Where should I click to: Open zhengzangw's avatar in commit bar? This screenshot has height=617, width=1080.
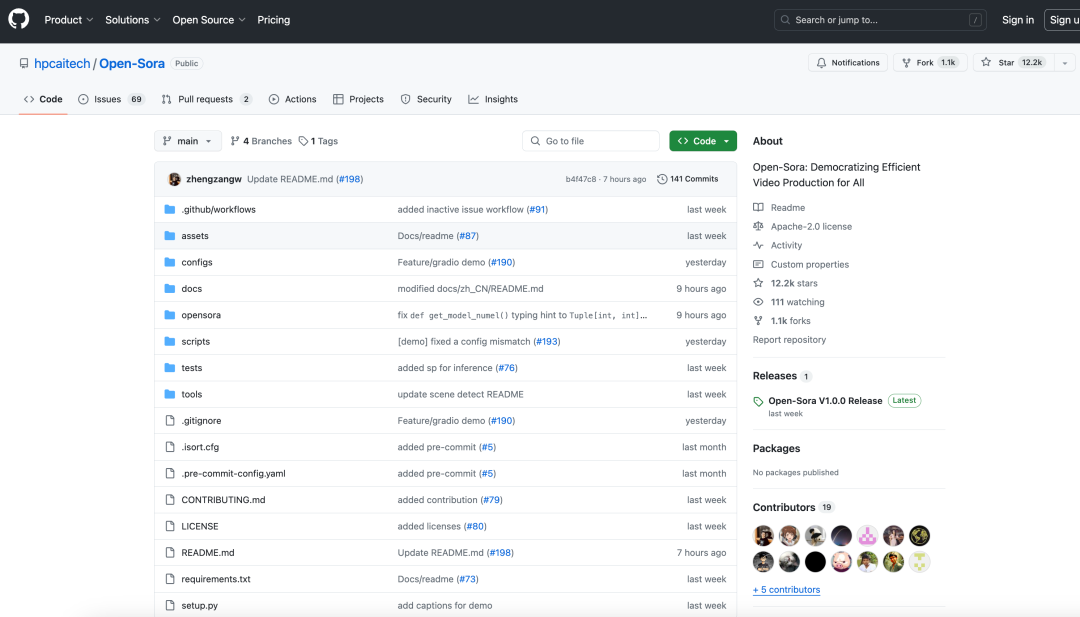coord(174,179)
